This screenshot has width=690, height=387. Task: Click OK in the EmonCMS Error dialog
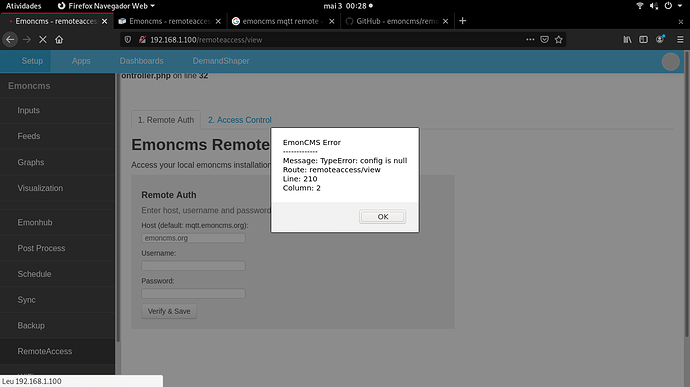(382, 217)
